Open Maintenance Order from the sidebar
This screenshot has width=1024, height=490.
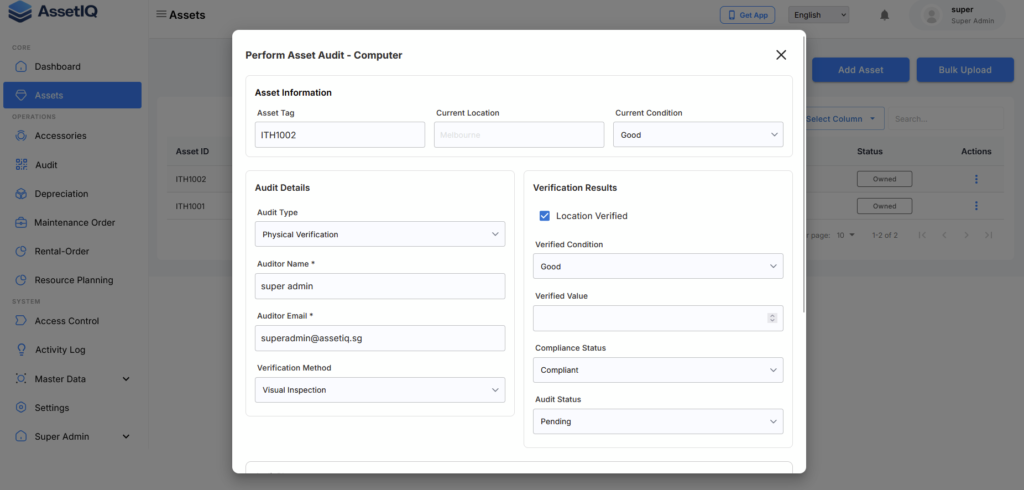pos(72,223)
